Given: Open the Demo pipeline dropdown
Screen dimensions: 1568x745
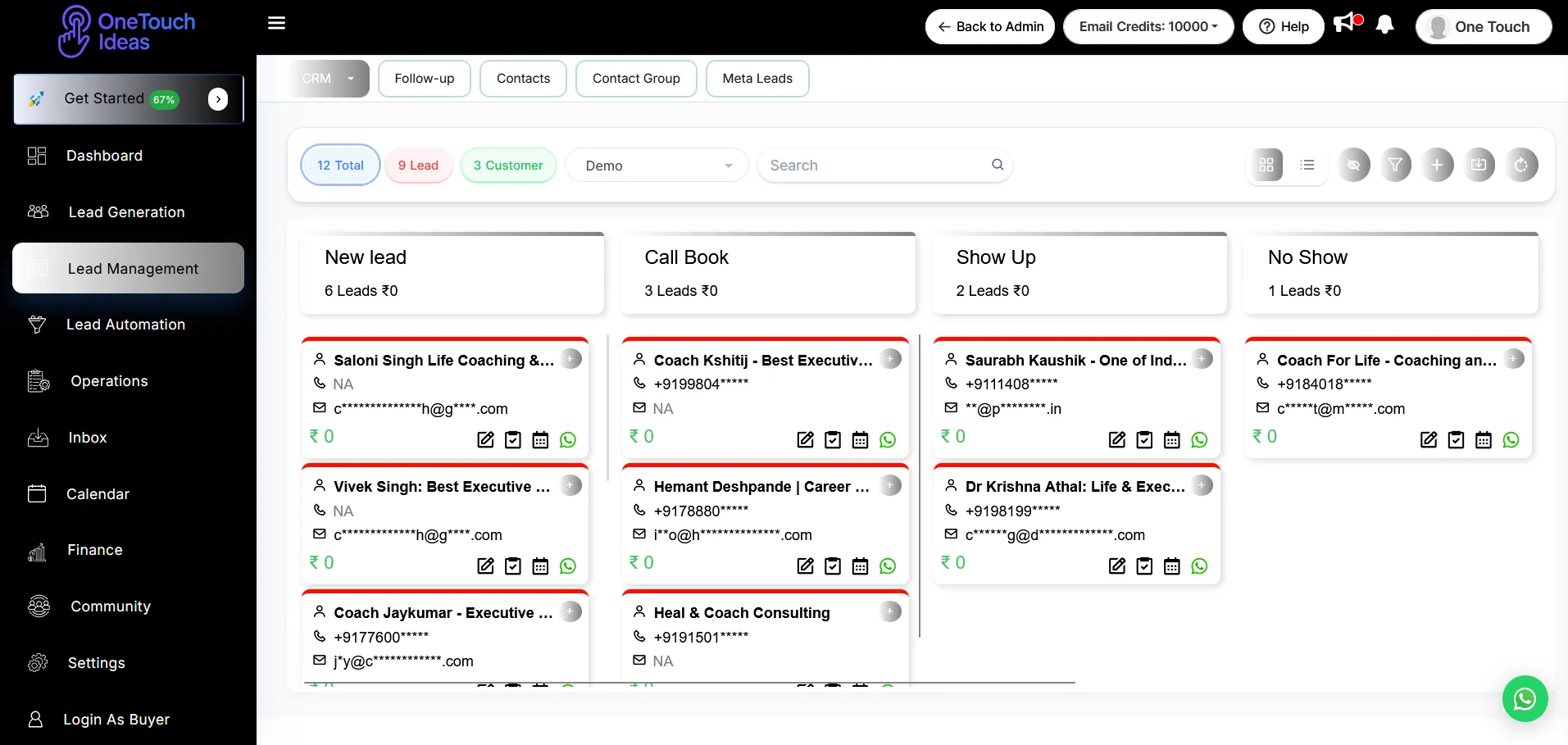Looking at the screenshot, I should click(x=657, y=166).
